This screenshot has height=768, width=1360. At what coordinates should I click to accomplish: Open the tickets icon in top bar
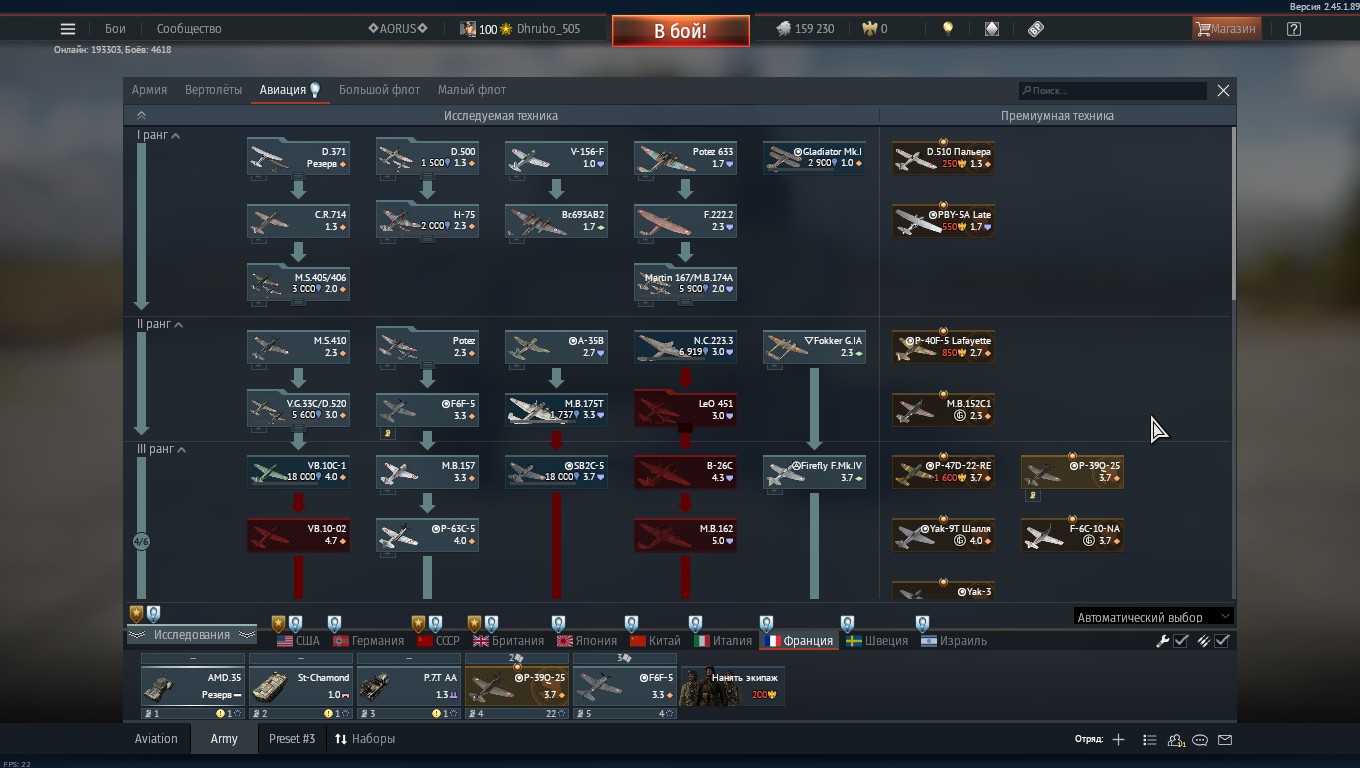pyautogui.click(x=1036, y=29)
